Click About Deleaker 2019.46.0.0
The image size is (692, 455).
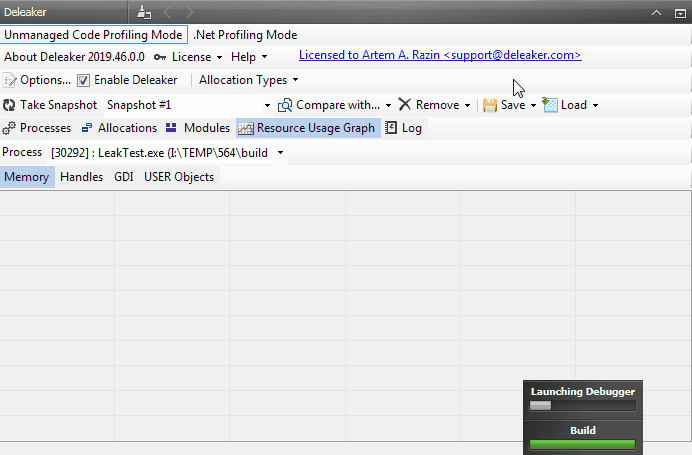pos(74,57)
